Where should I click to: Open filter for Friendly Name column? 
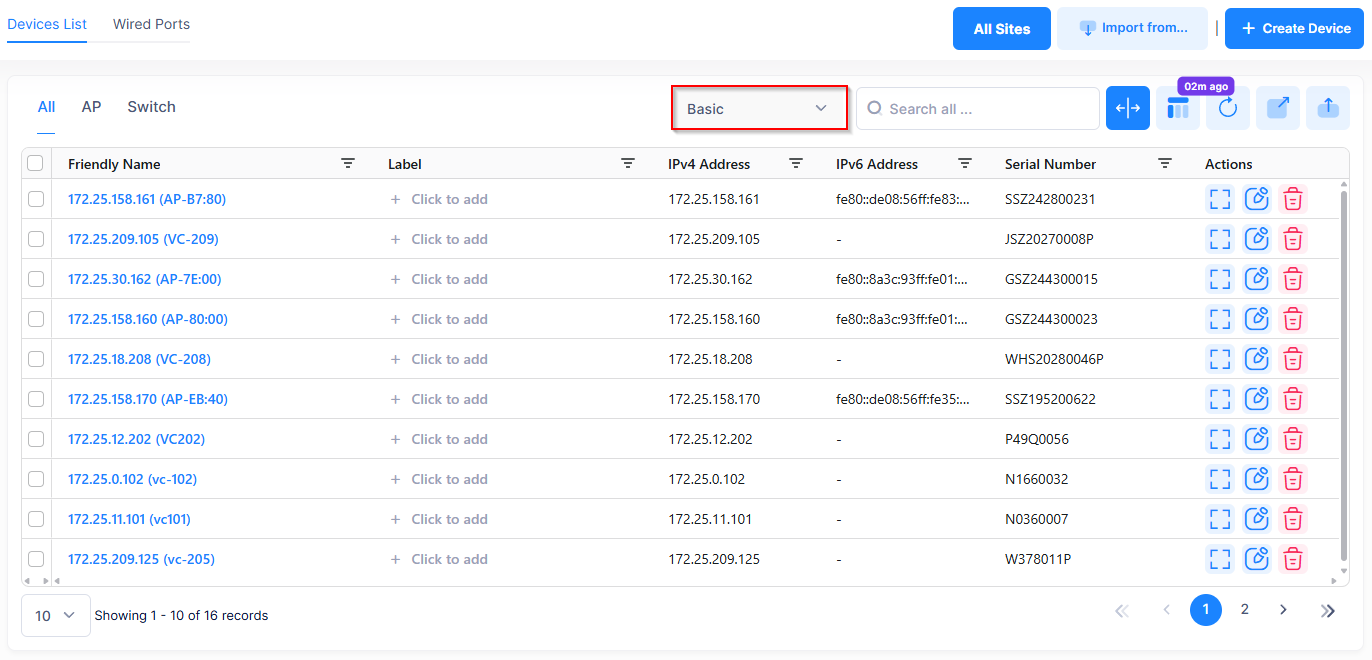[x=348, y=164]
